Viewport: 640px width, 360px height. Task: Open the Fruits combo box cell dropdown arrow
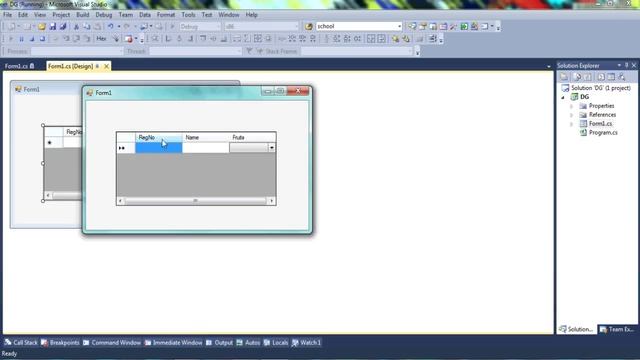[x=271, y=148]
